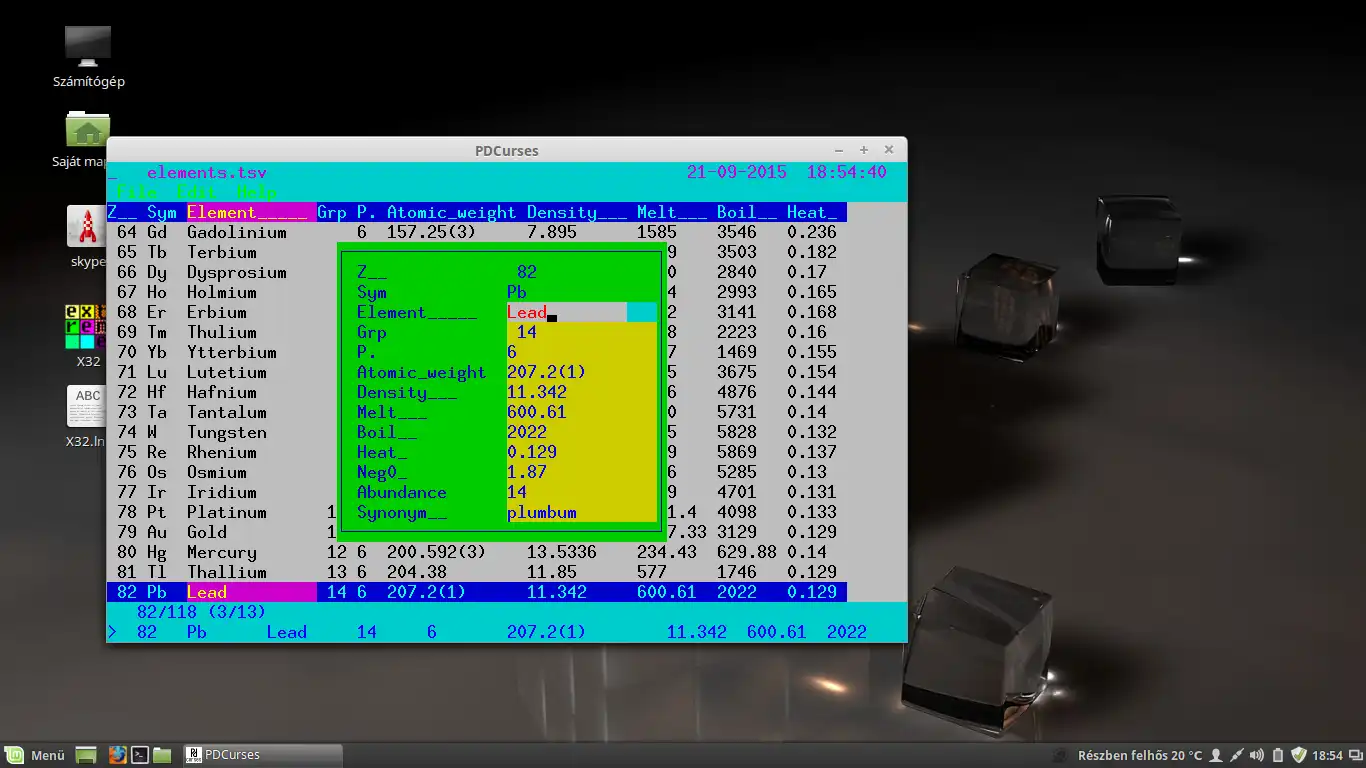
Task: Open the Help menu
Action: 257,192
